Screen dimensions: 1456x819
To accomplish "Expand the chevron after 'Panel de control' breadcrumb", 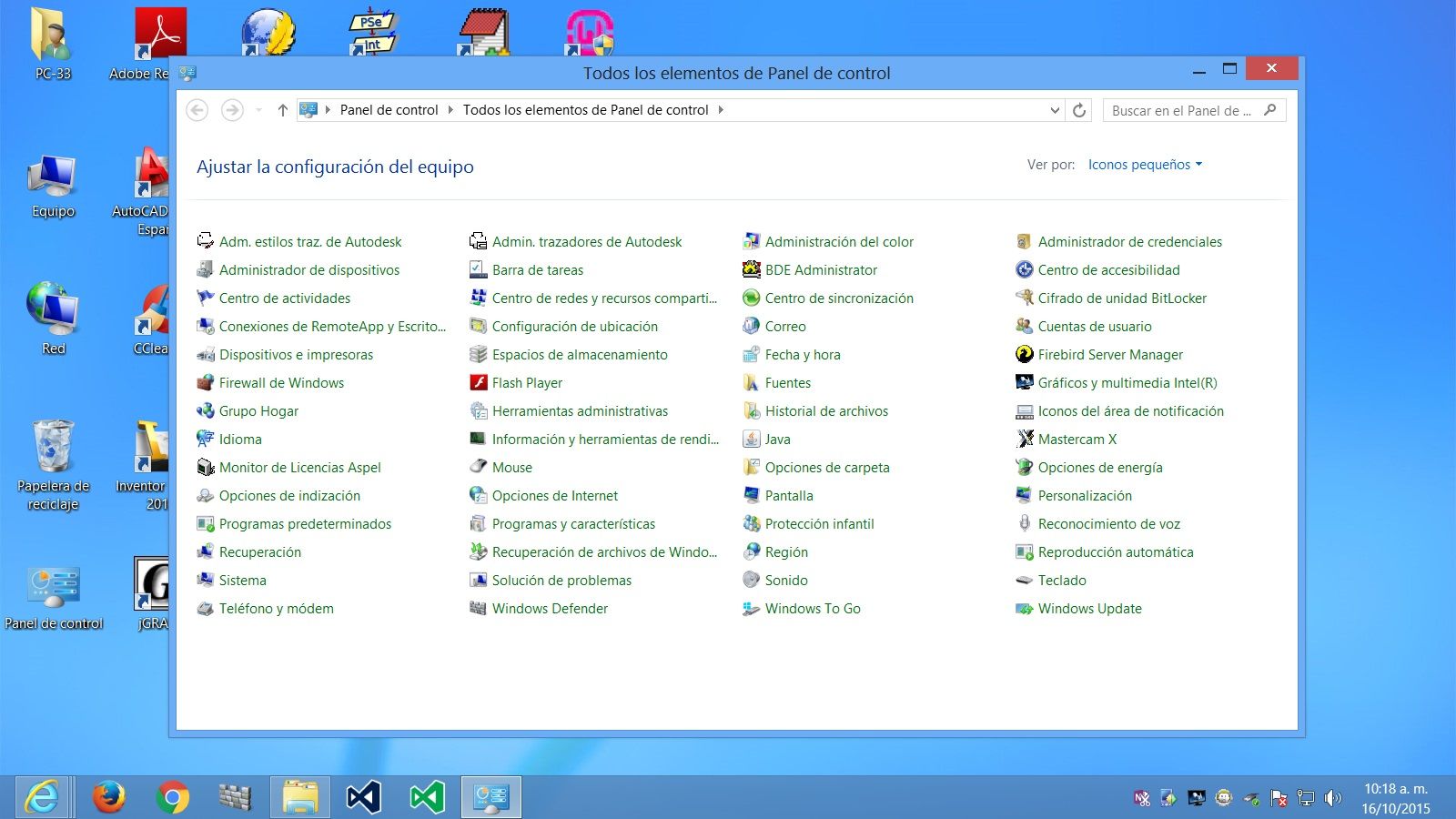I will (x=450, y=110).
